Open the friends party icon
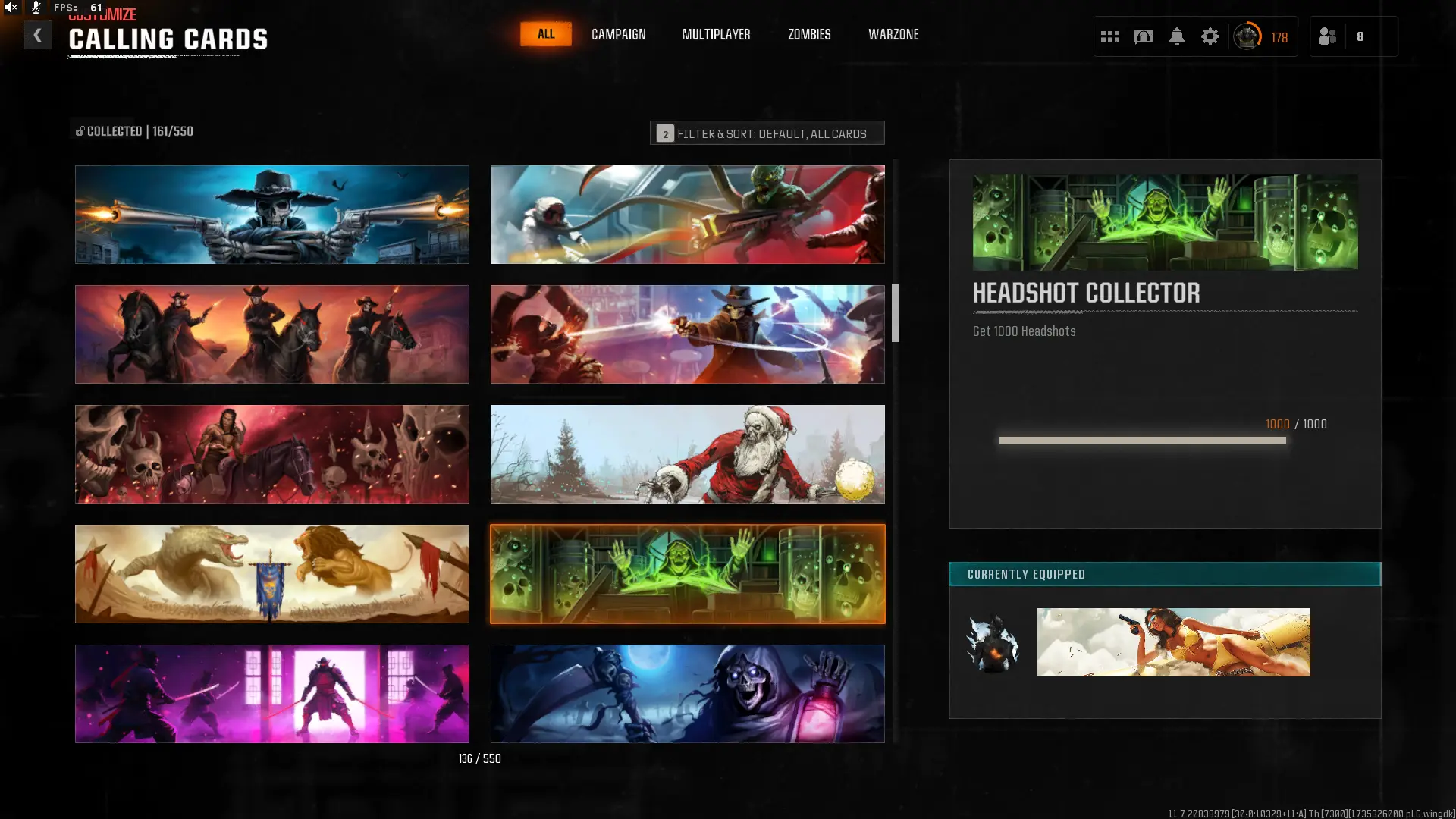Image resolution: width=1456 pixels, height=819 pixels. [x=1328, y=36]
